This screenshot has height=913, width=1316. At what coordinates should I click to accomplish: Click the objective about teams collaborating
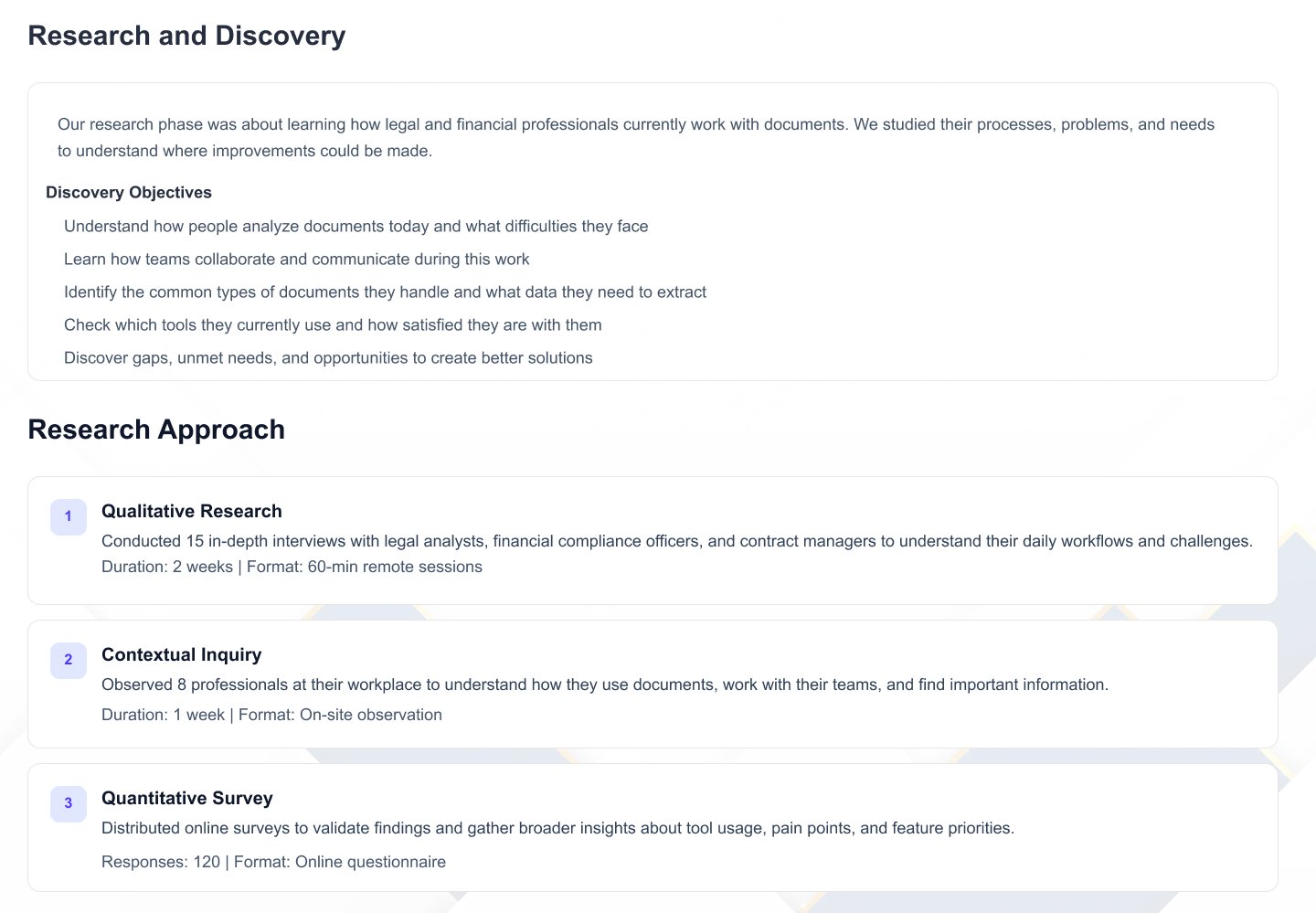coord(296,260)
